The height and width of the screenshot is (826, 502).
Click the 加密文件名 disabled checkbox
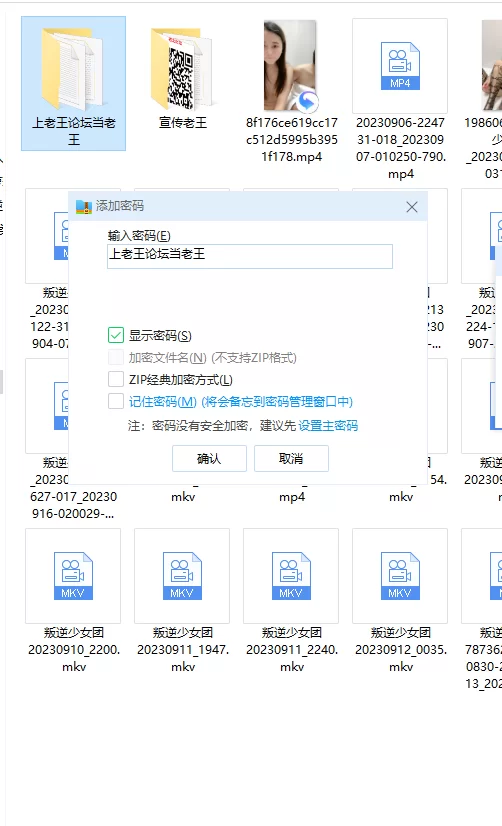[116, 357]
